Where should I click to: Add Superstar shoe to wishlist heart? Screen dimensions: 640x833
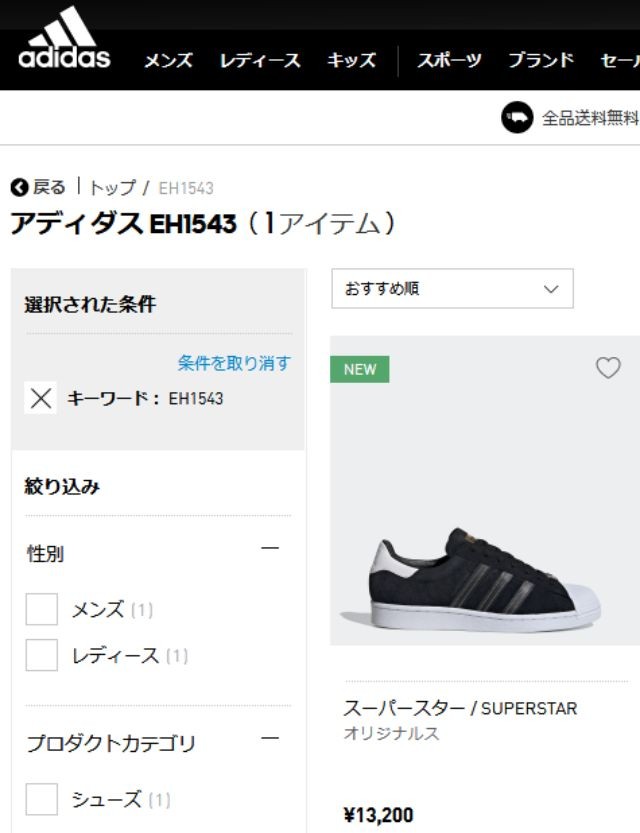click(608, 368)
